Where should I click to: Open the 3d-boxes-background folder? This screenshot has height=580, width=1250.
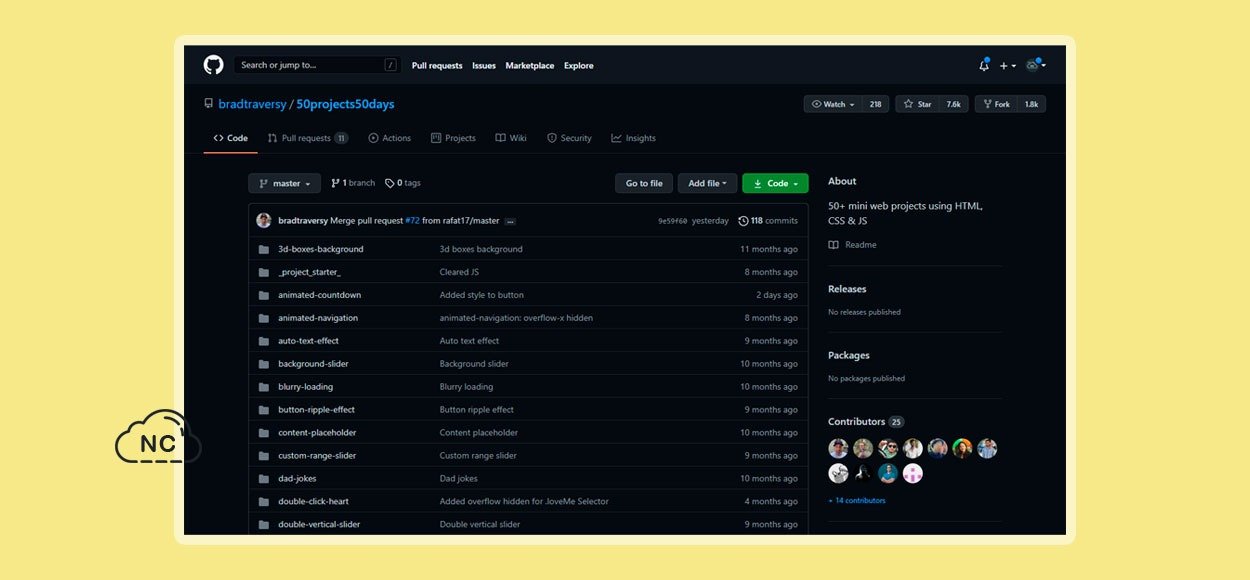(321, 249)
